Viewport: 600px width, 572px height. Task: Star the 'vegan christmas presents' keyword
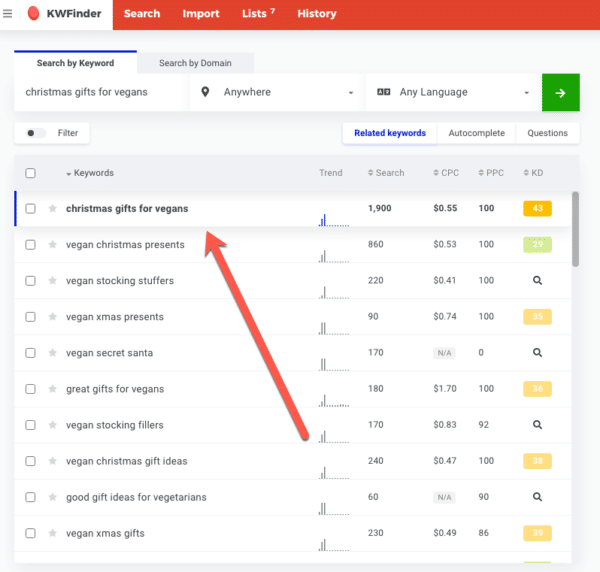coord(53,244)
